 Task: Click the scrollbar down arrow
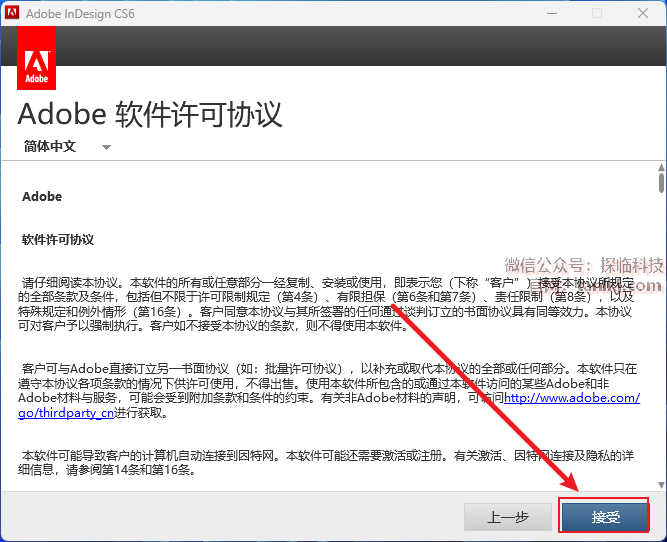(661, 485)
